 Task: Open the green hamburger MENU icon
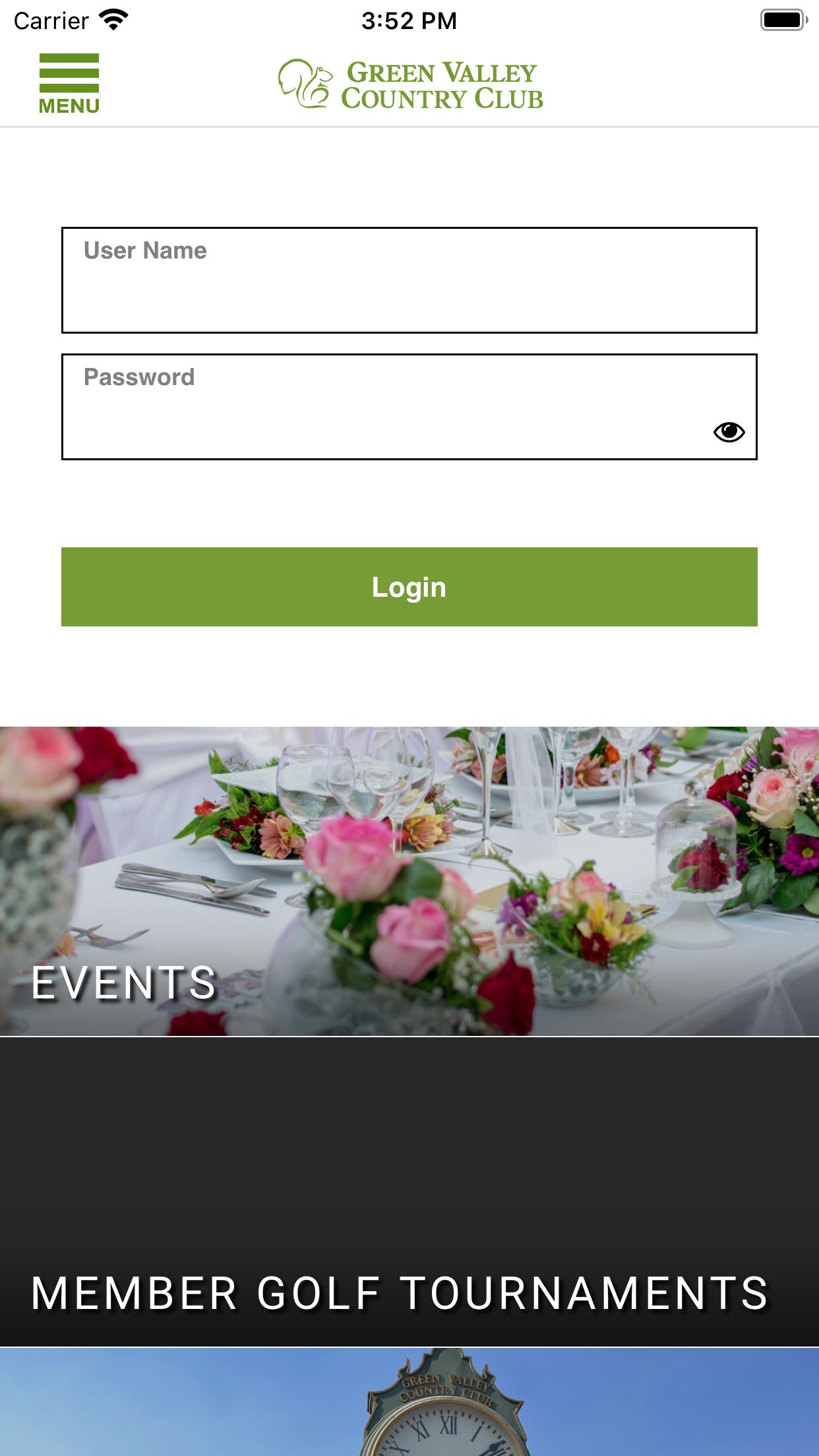[69, 73]
